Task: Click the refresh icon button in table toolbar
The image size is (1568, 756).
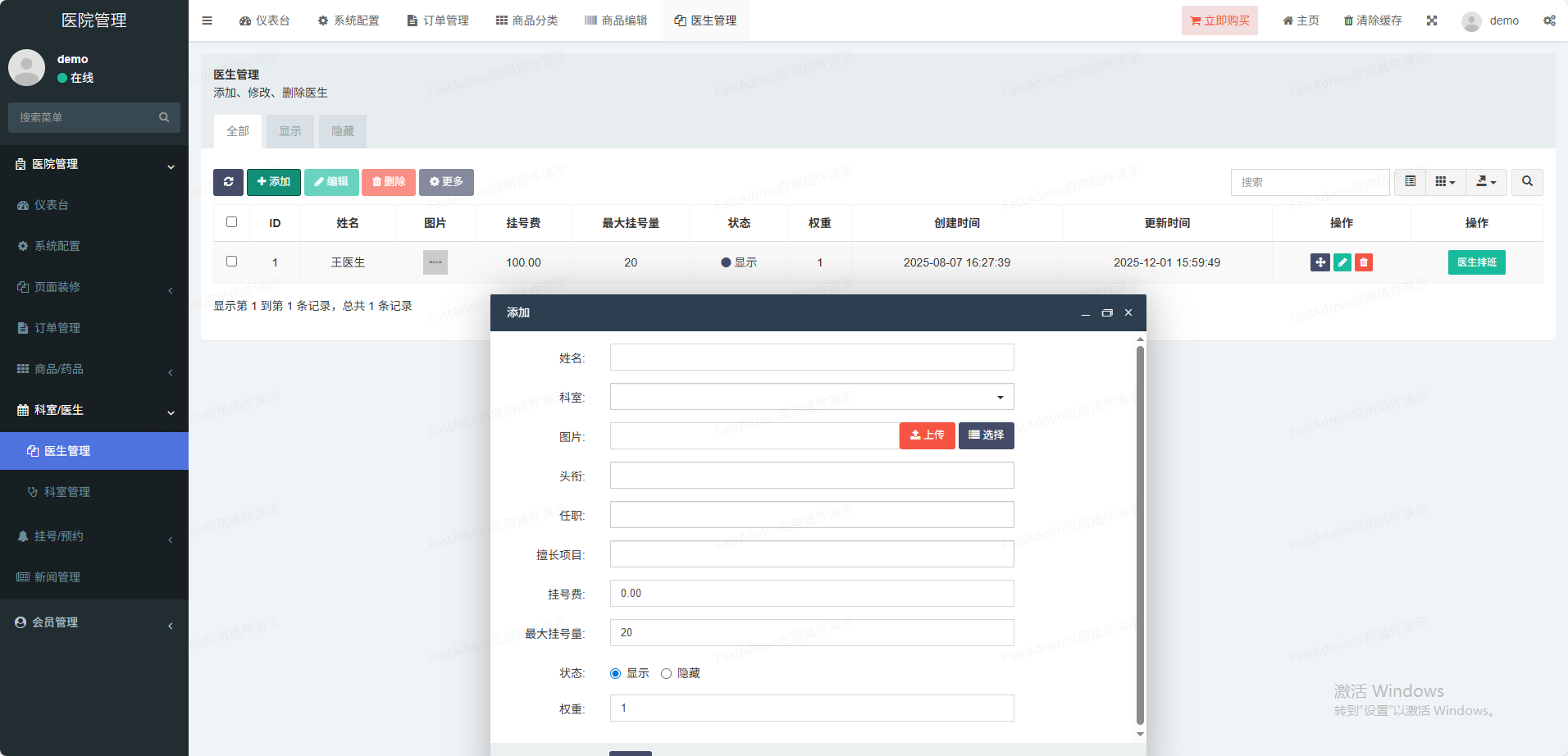Action: (x=228, y=182)
